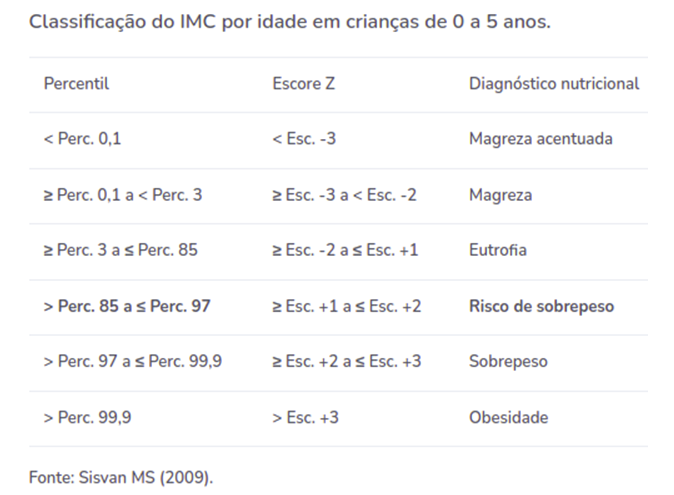
Task: Click the Escore Z column header
Action: click(303, 84)
